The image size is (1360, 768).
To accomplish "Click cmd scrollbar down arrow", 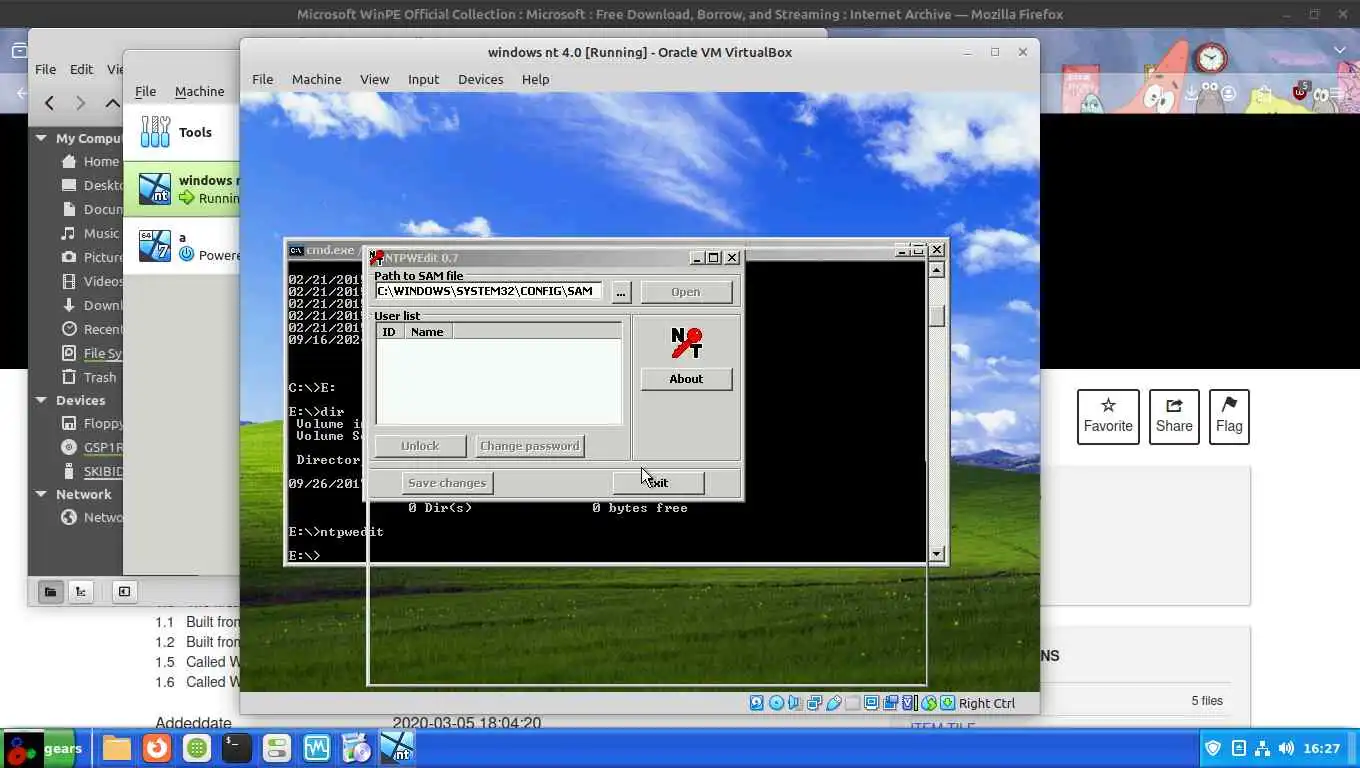I will pos(937,553).
